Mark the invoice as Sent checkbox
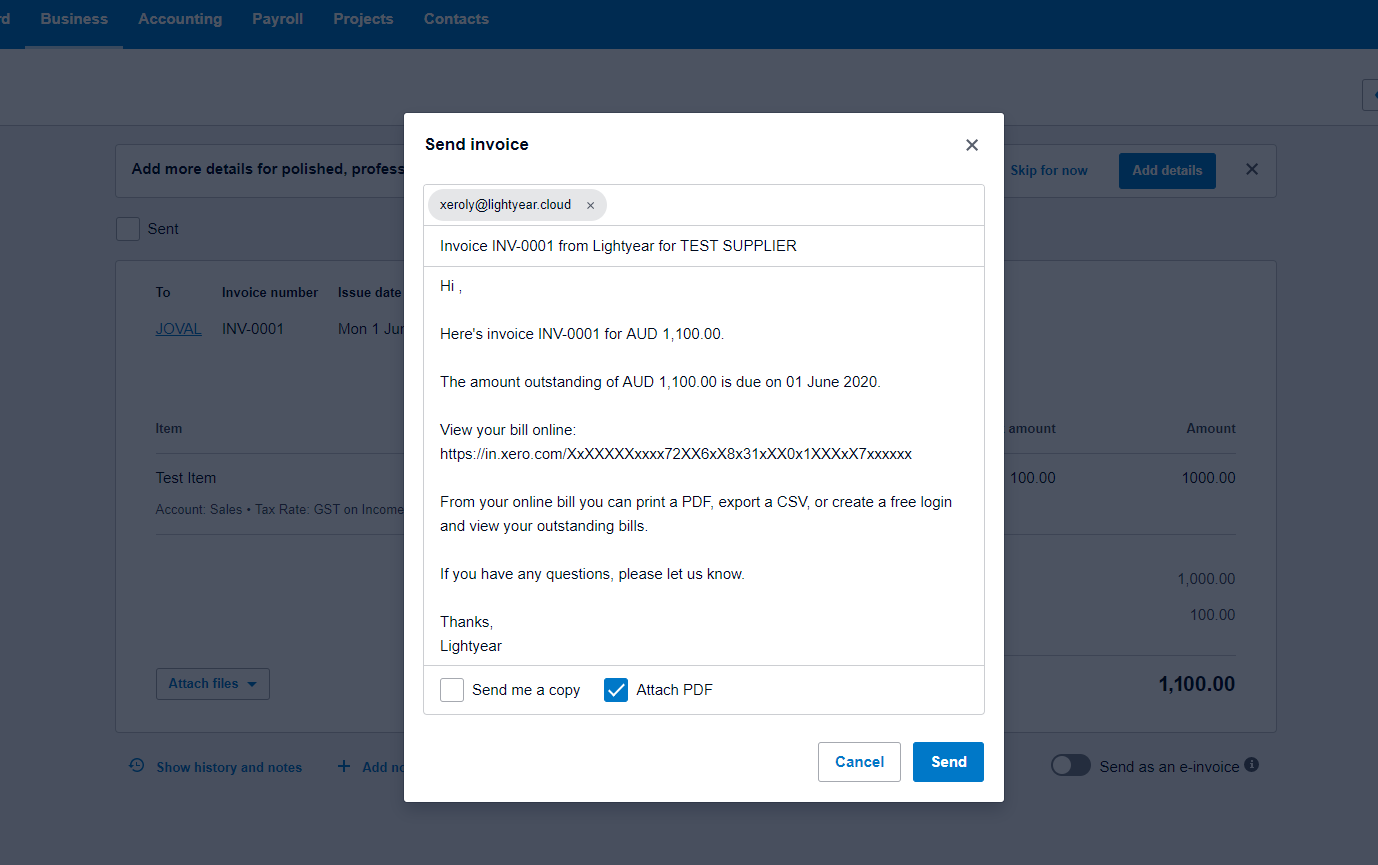Screen dimensions: 1378x865 [128, 229]
